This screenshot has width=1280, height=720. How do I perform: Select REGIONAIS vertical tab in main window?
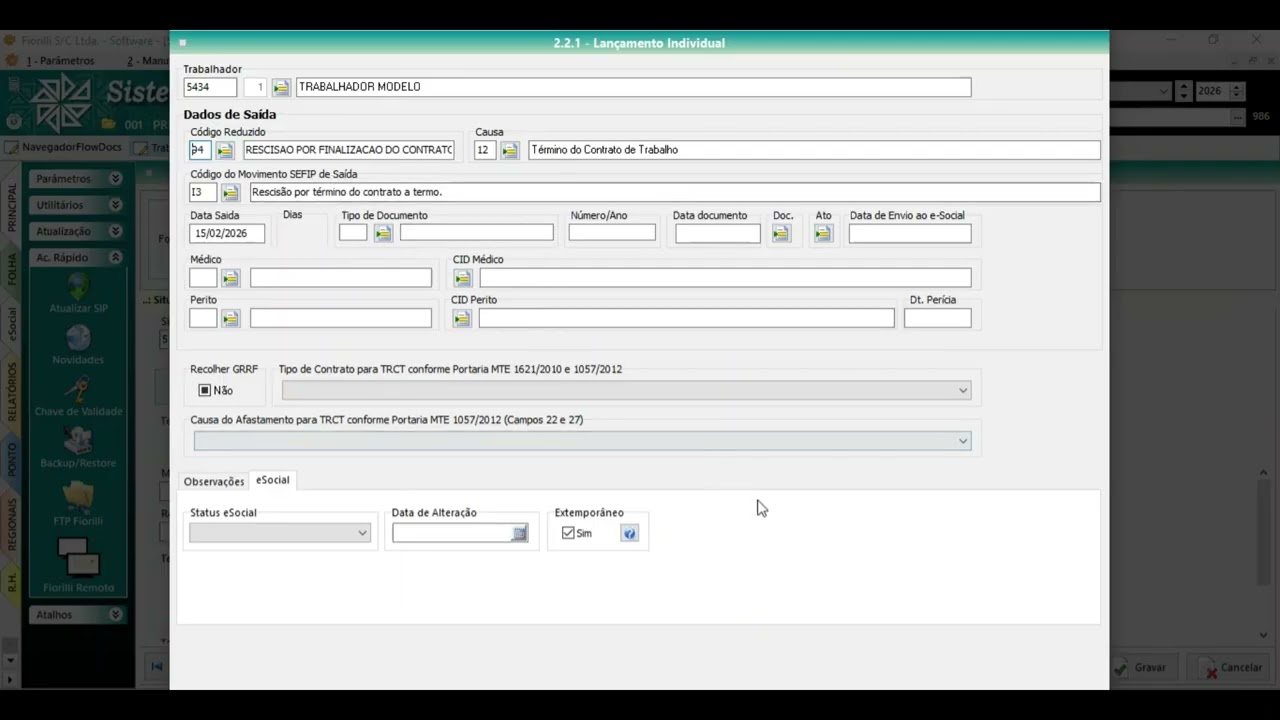pos(12,525)
